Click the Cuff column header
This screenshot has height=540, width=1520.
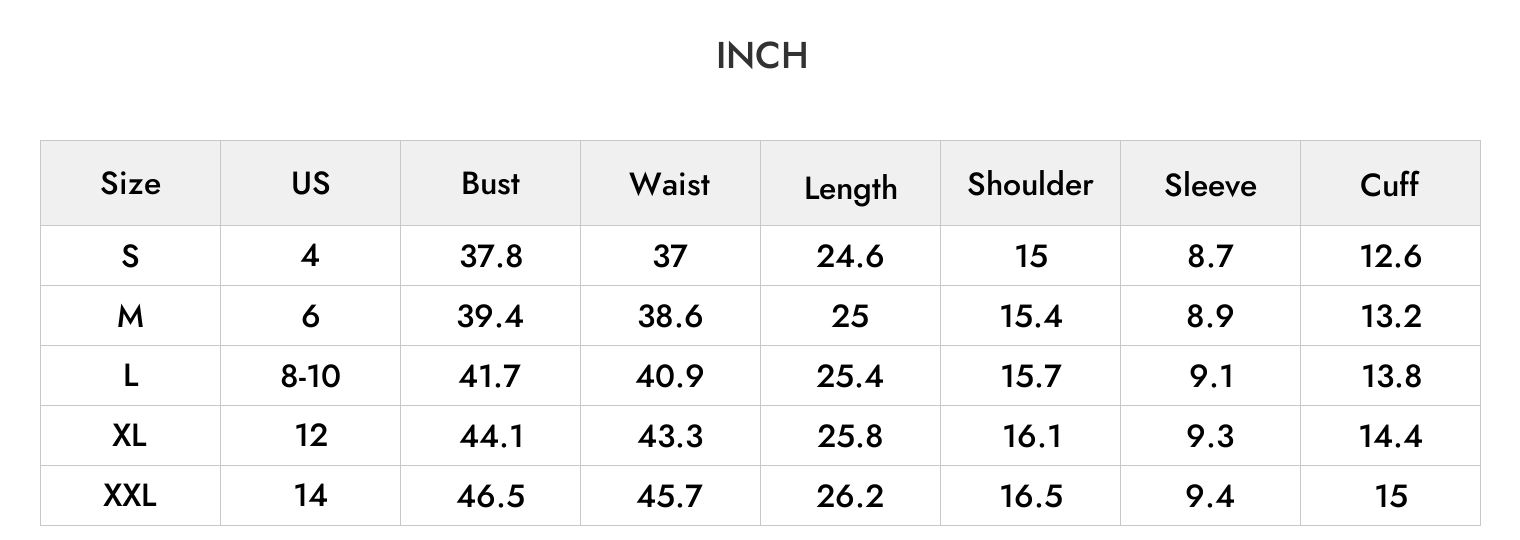coord(1390,184)
